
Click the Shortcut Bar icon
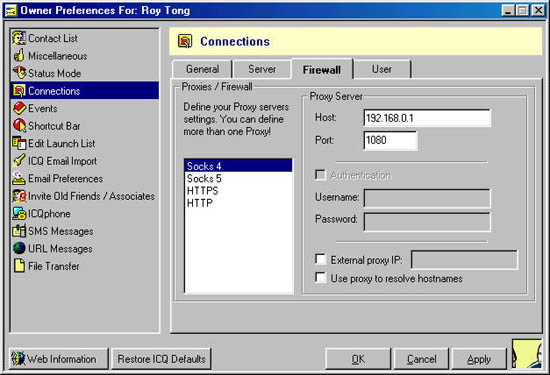click(19, 126)
